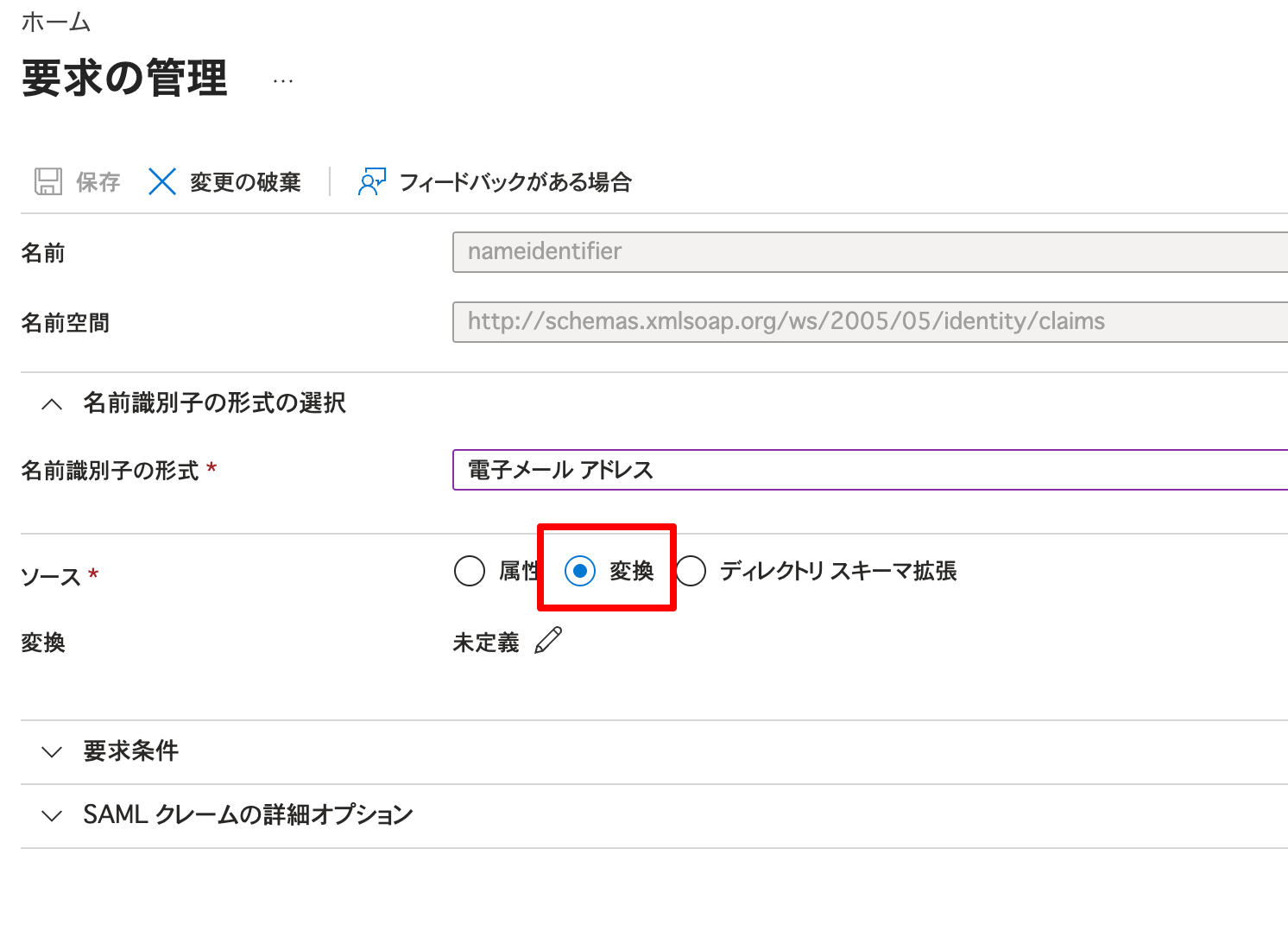
Task: Click the Save disk icon
Action: tap(47, 181)
